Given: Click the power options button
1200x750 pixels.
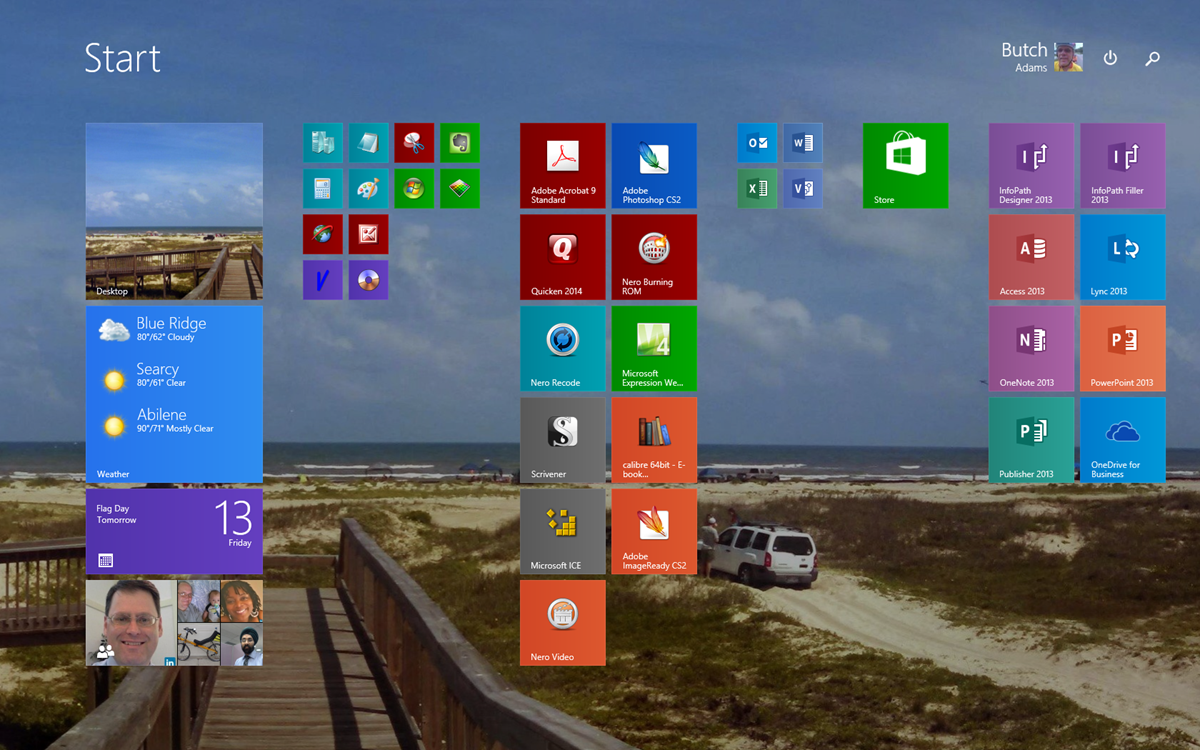Looking at the screenshot, I should [1110, 58].
